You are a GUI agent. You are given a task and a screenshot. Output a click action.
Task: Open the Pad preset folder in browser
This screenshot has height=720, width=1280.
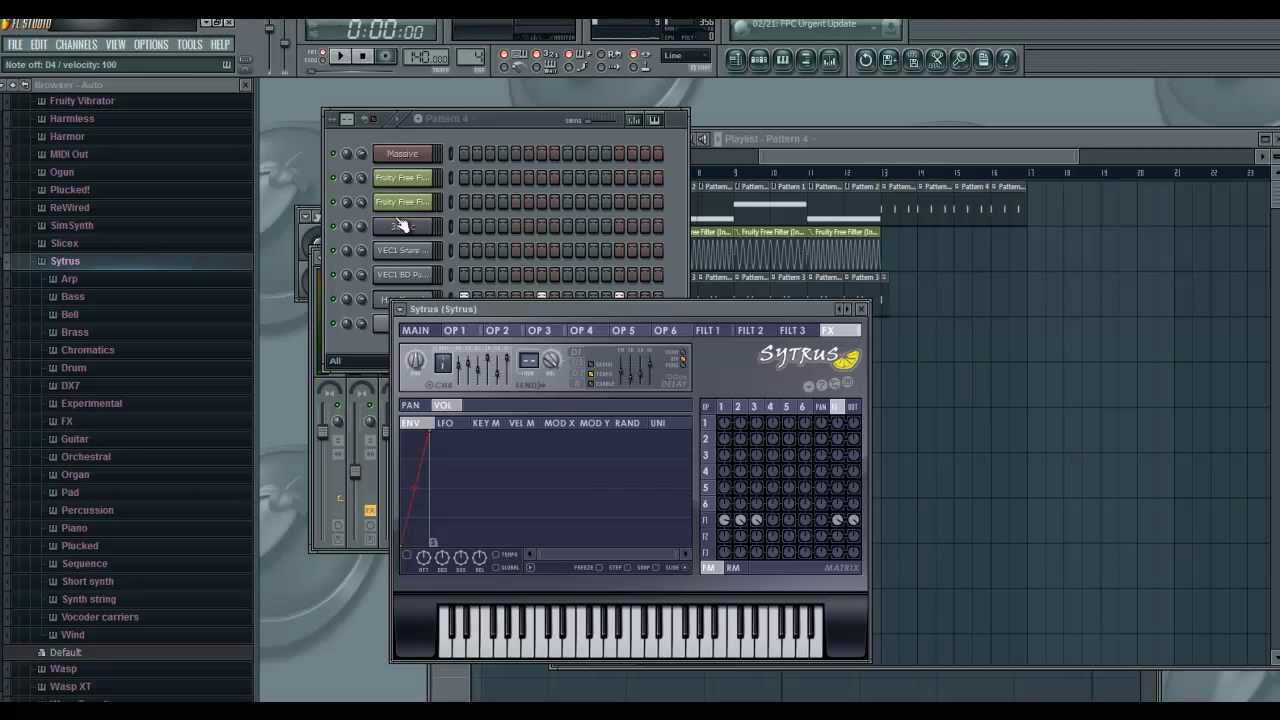[70, 492]
